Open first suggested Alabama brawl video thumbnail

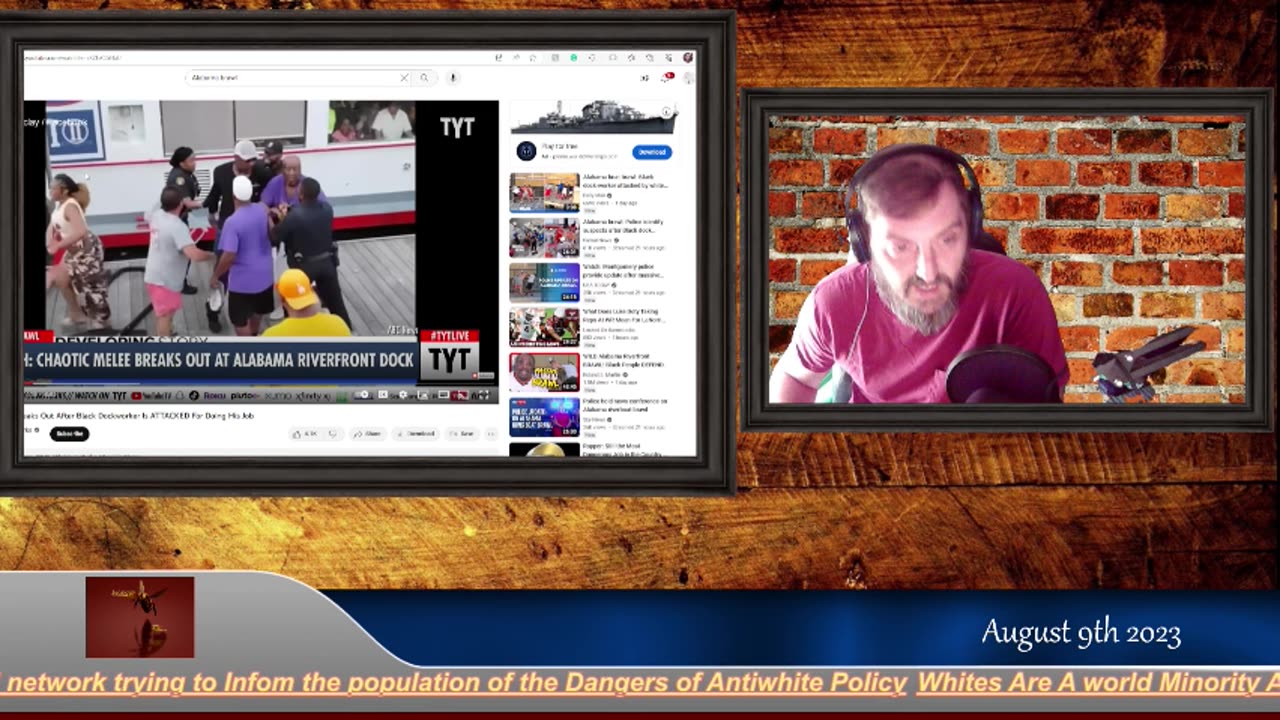pos(544,192)
